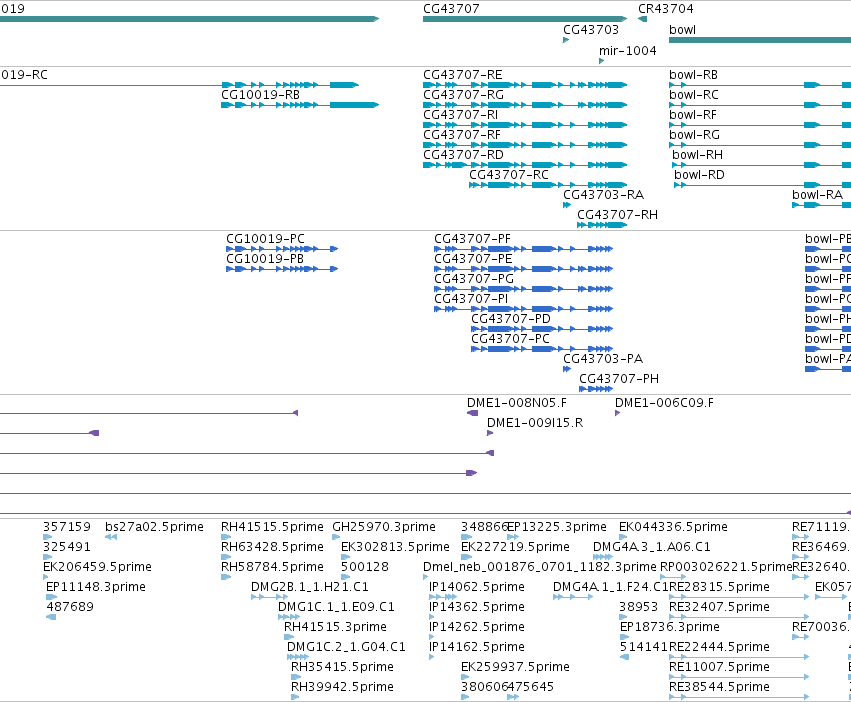851x702 pixels.
Task: Click protein CG43707-PD label
Action: [x=511, y=319]
